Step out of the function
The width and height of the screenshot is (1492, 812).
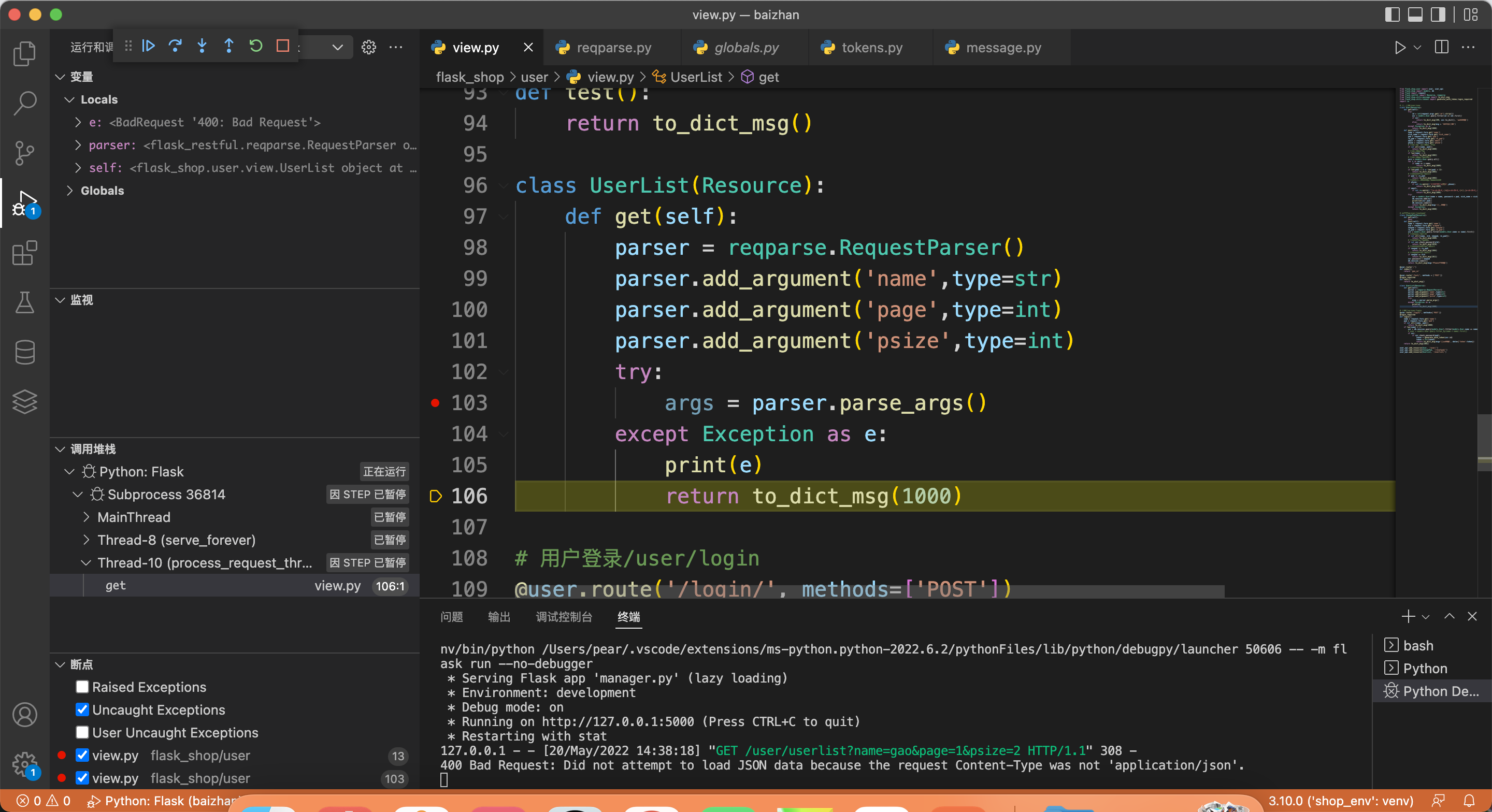click(229, 46)
